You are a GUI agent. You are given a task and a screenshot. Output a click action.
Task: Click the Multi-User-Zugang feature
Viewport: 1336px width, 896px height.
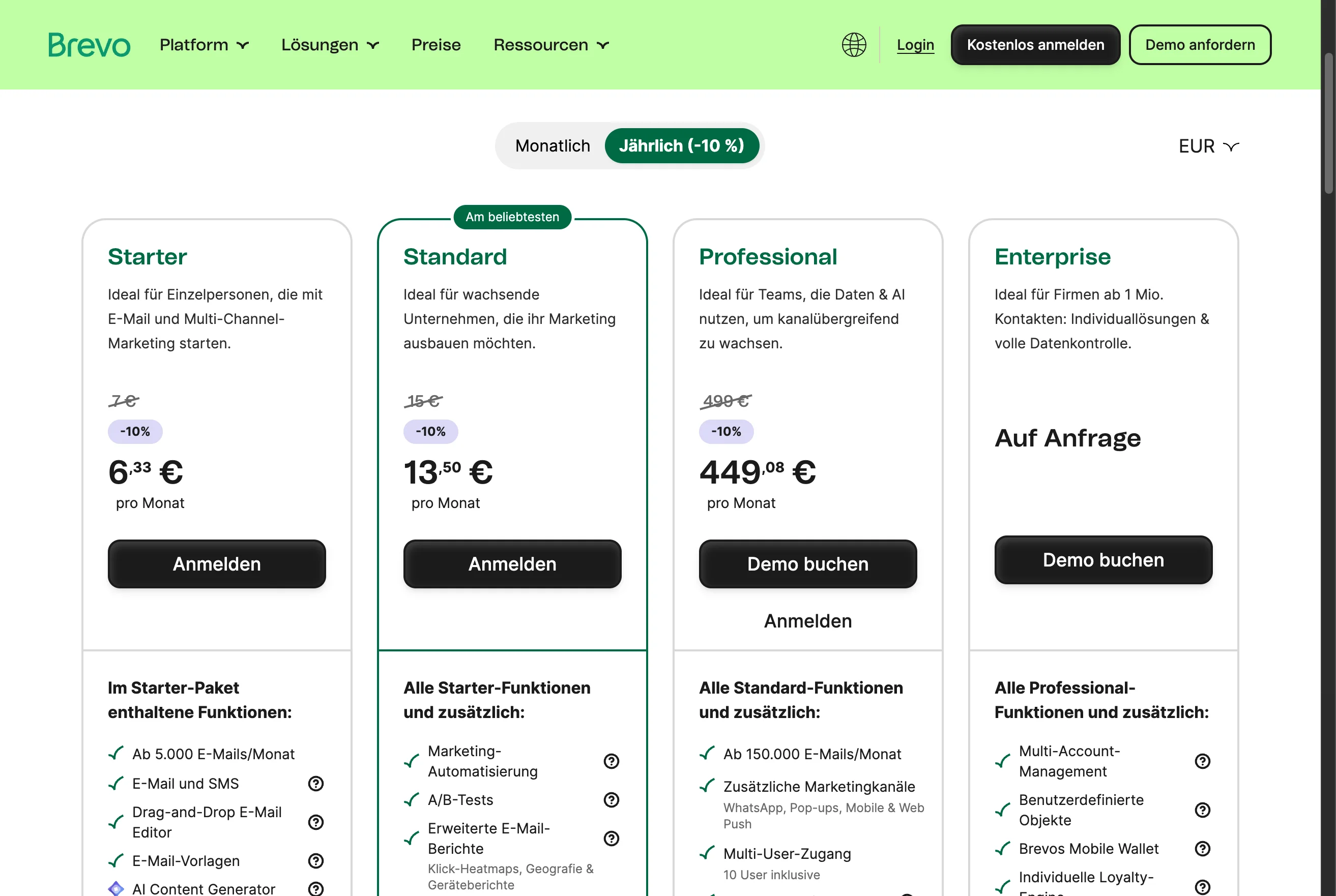click(x=787, y=854)
